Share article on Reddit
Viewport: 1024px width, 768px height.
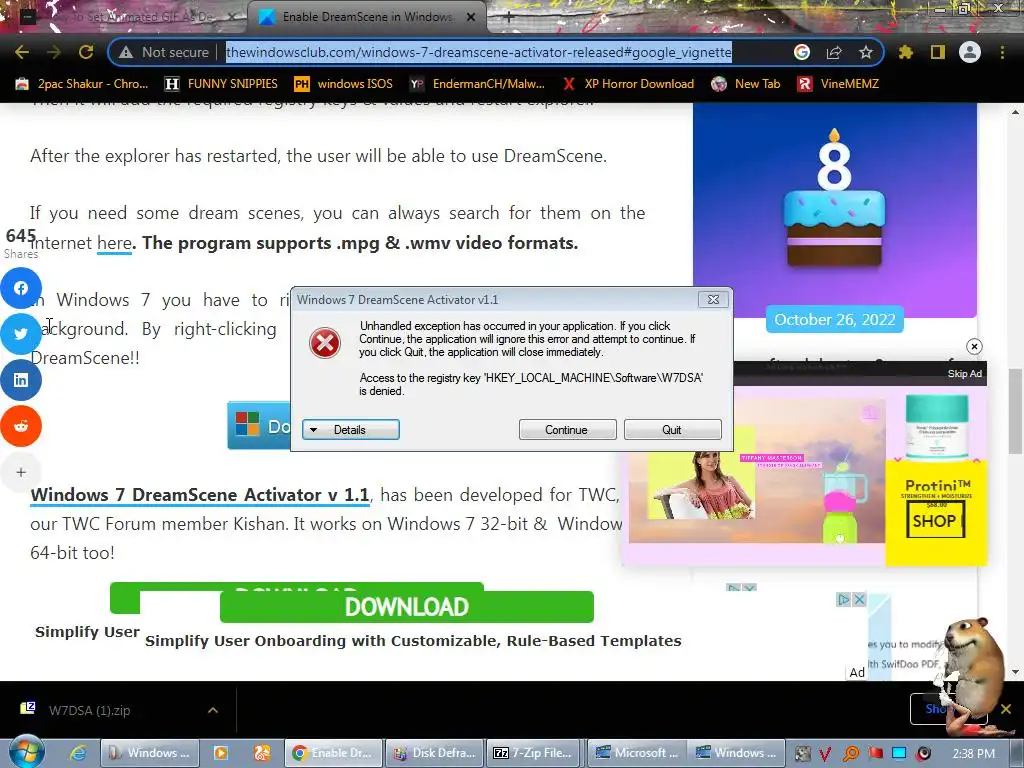point(21,426)
